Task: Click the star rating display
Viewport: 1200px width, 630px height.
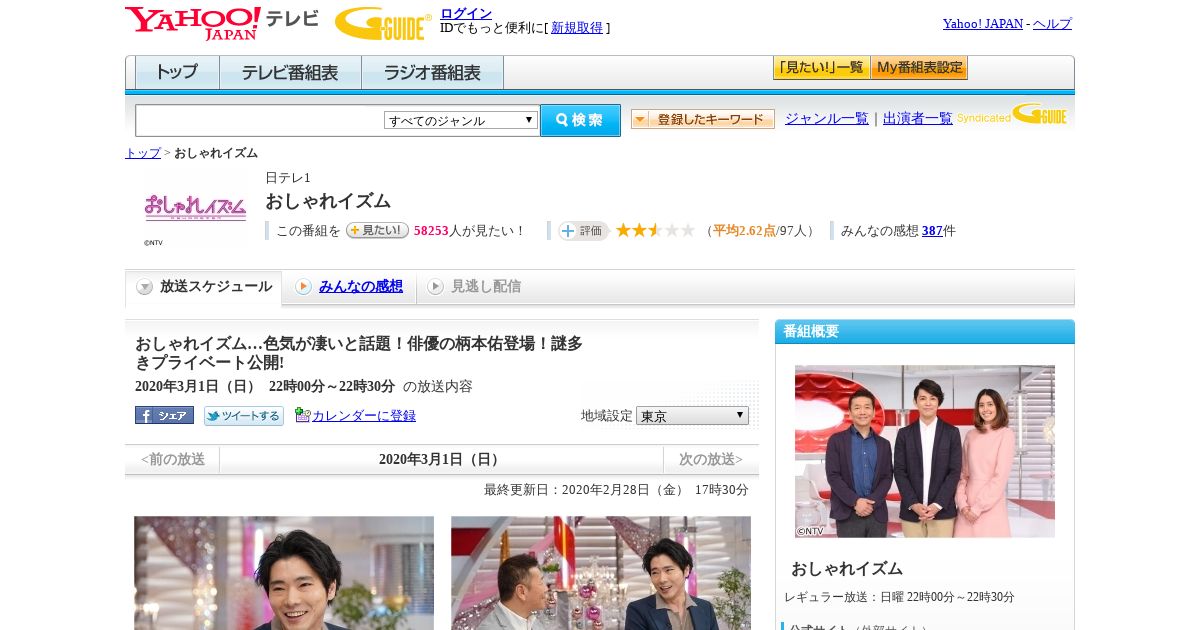Action: coord(655,231)
